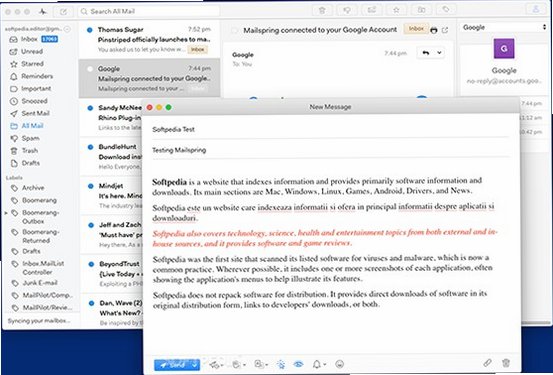
Task: Move thread to folder using folder icon
Action: click(x=421, y=10)
